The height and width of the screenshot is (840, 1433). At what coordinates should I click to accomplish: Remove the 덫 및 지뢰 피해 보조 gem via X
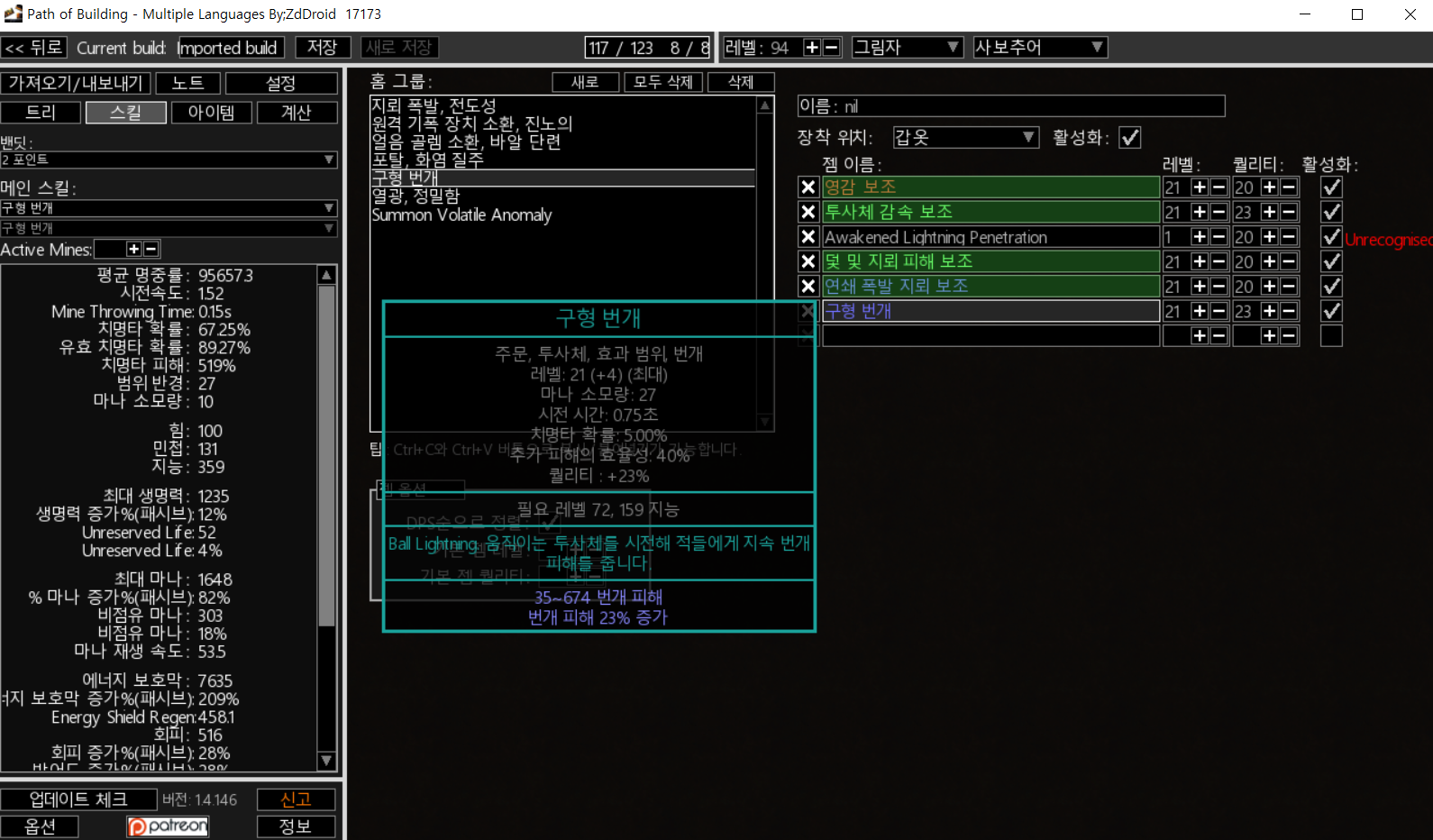click(x=808, y=261)
